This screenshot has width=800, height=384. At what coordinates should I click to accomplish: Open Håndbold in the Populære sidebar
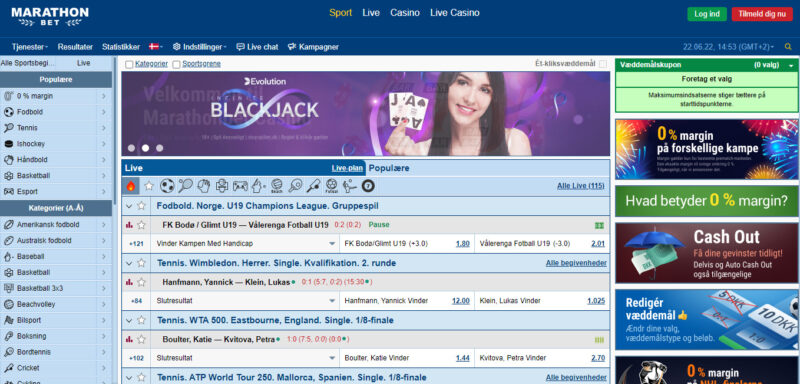(x=56, y=160)
